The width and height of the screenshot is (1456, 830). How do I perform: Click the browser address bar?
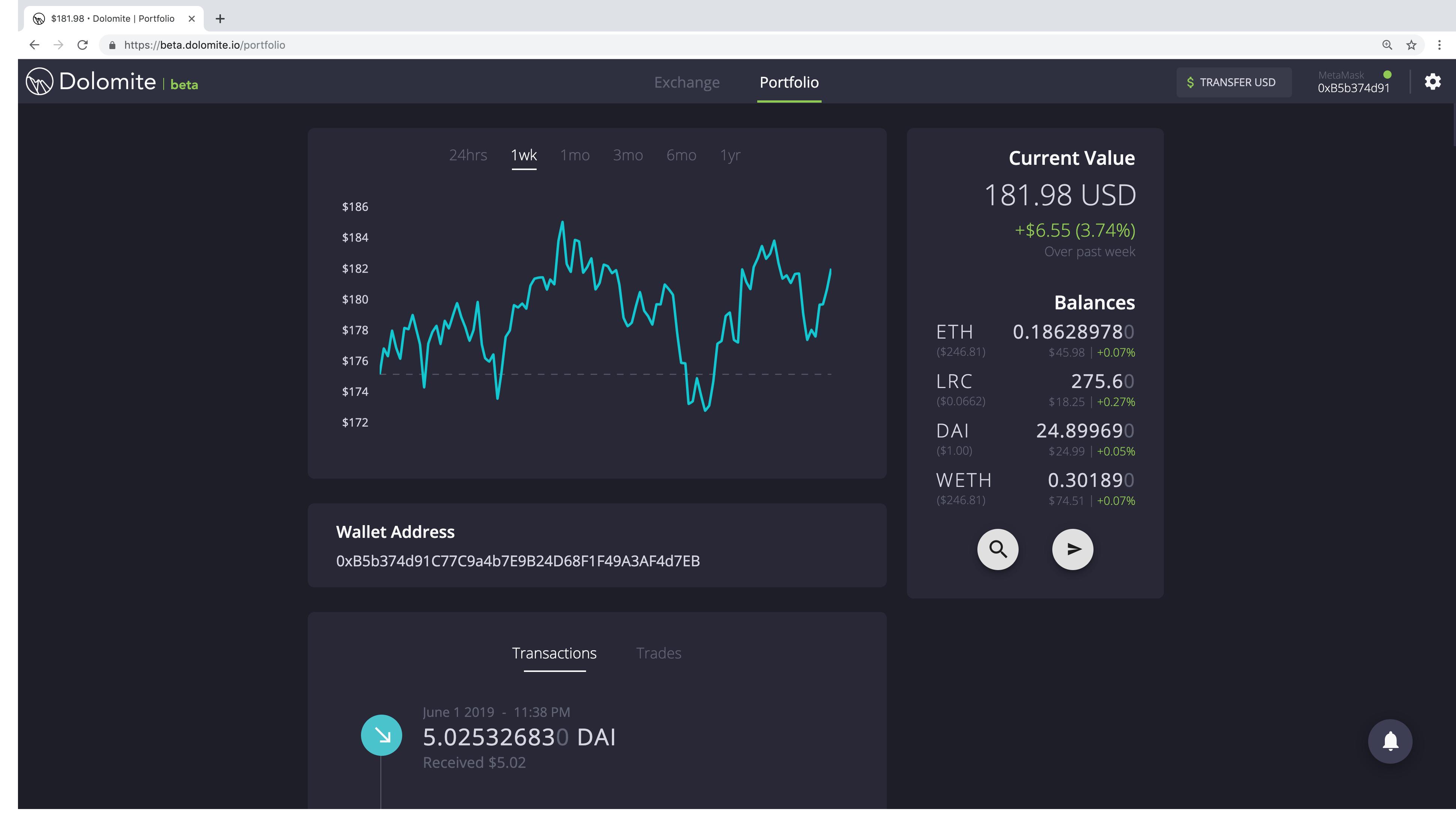[684, 45]
